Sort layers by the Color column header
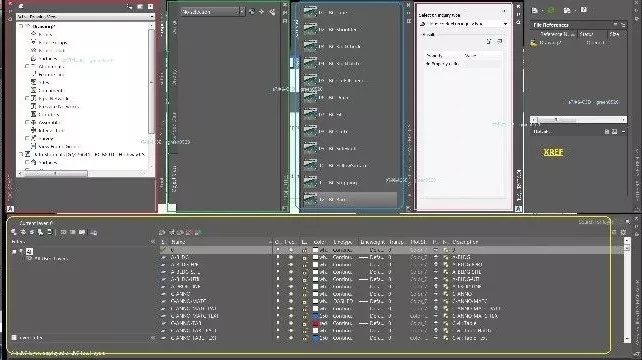This screenshot has height=360, width=642. tap(319, 242)
